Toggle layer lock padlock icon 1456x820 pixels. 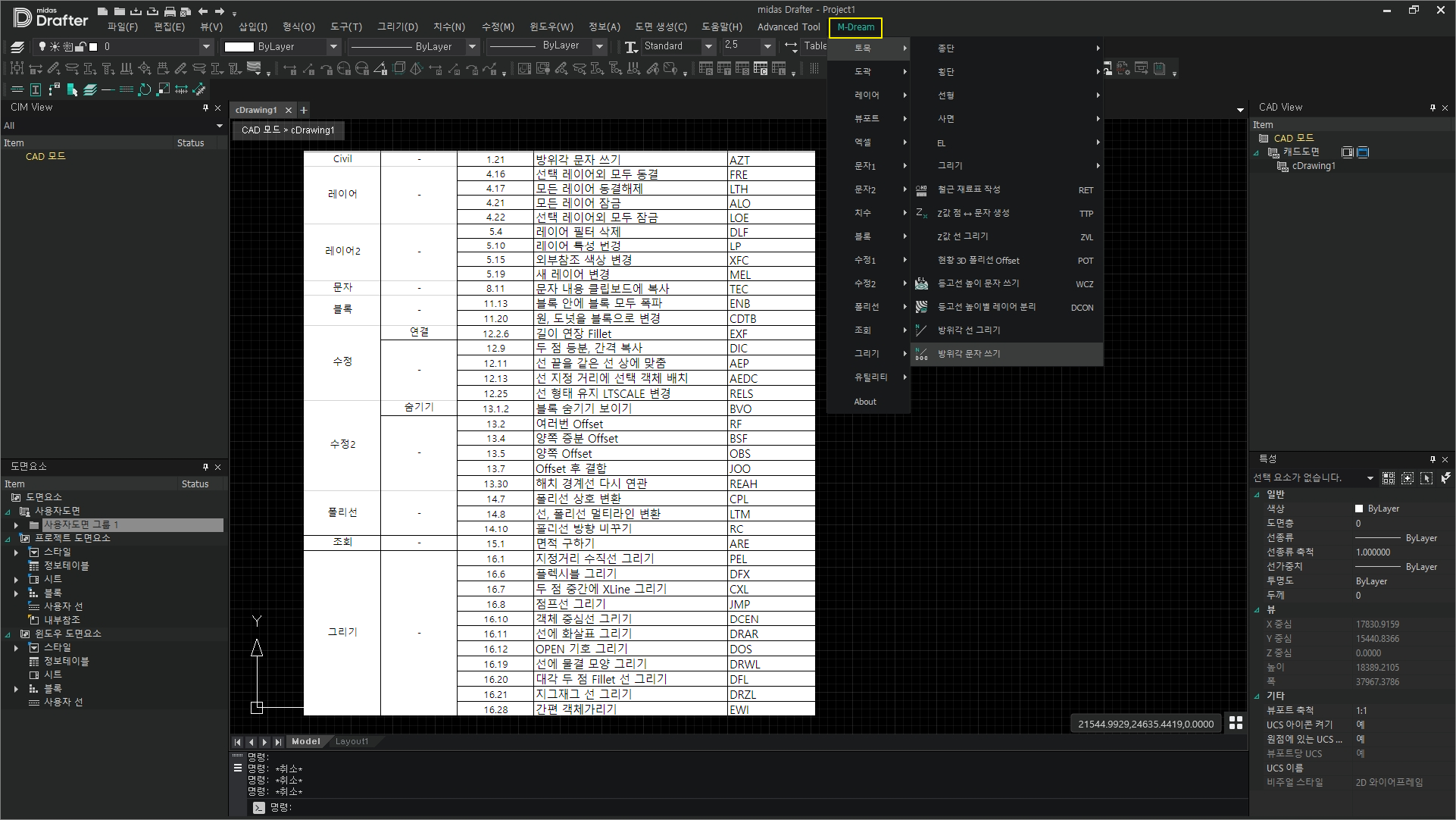pos(80,47)
